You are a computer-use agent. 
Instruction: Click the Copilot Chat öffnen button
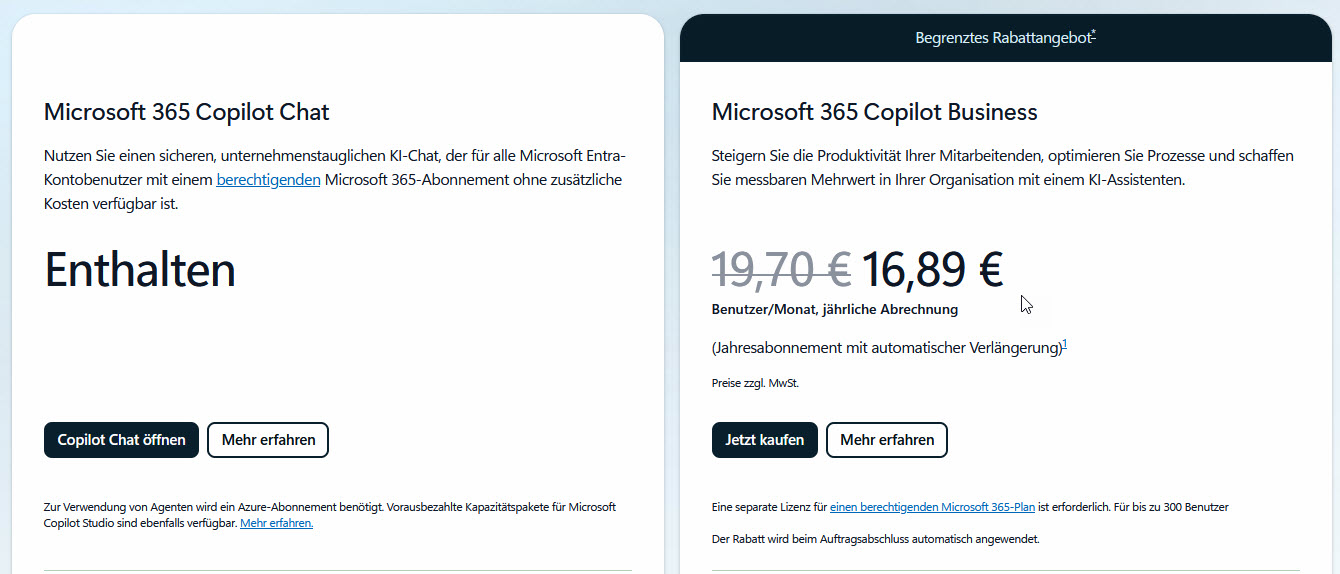coord(121,440)
